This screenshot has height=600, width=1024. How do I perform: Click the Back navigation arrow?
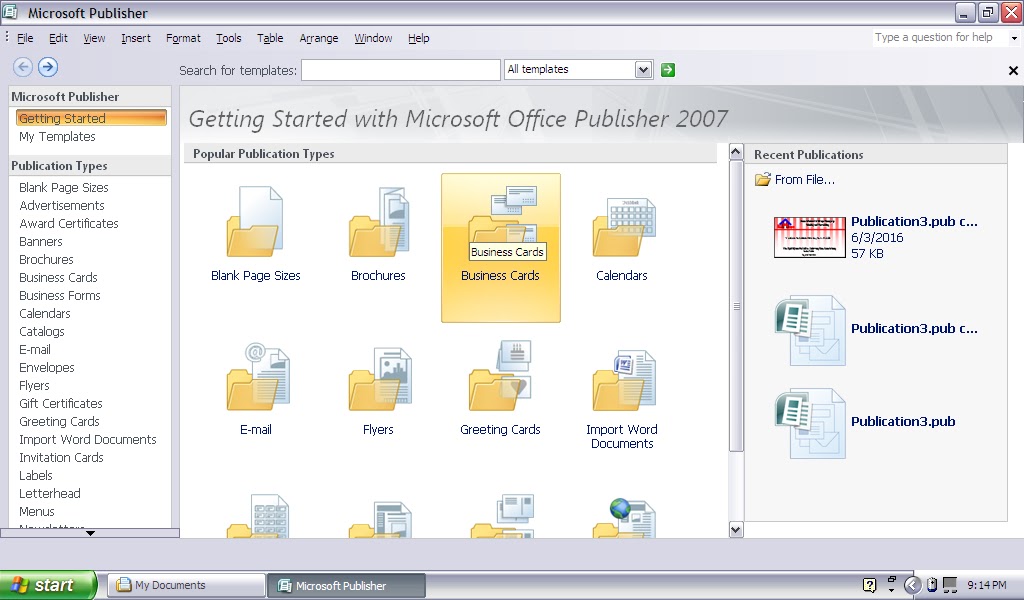point(23,67)
